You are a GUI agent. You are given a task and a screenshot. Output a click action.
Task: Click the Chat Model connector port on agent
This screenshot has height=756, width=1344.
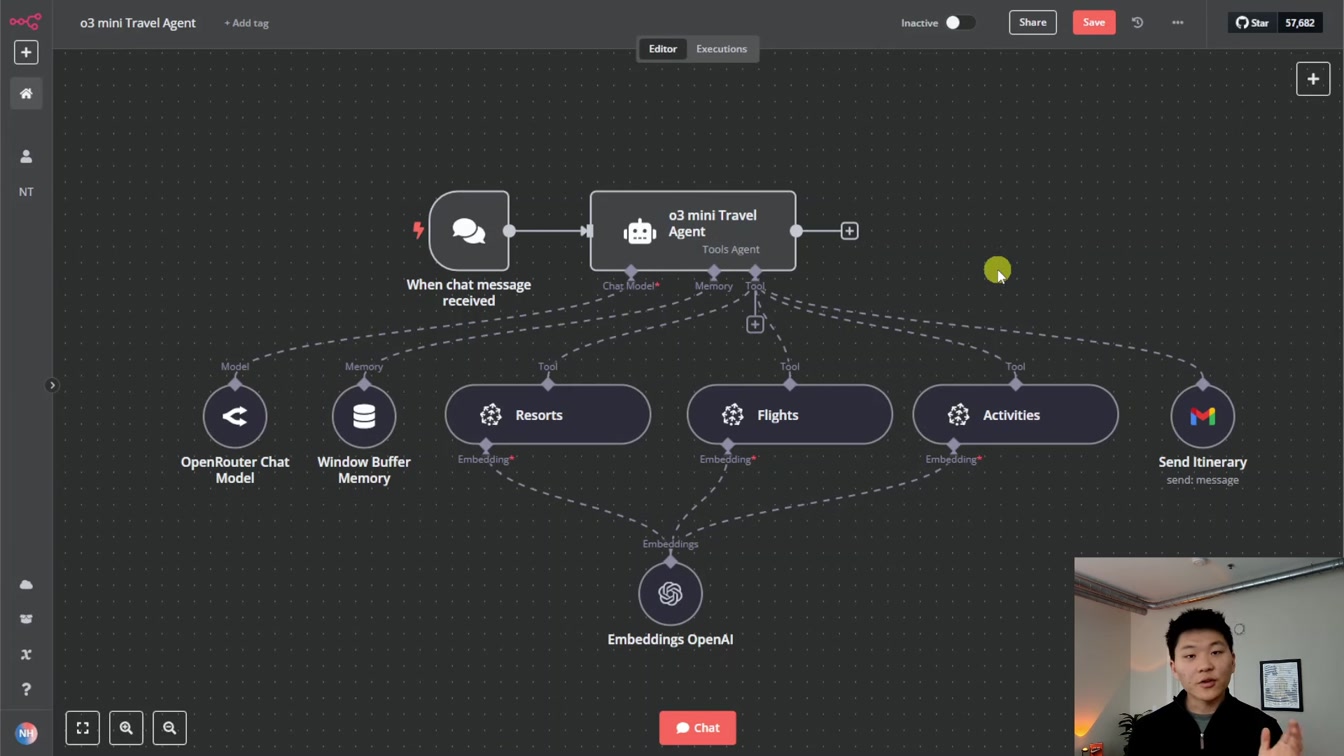coord(630,272)
